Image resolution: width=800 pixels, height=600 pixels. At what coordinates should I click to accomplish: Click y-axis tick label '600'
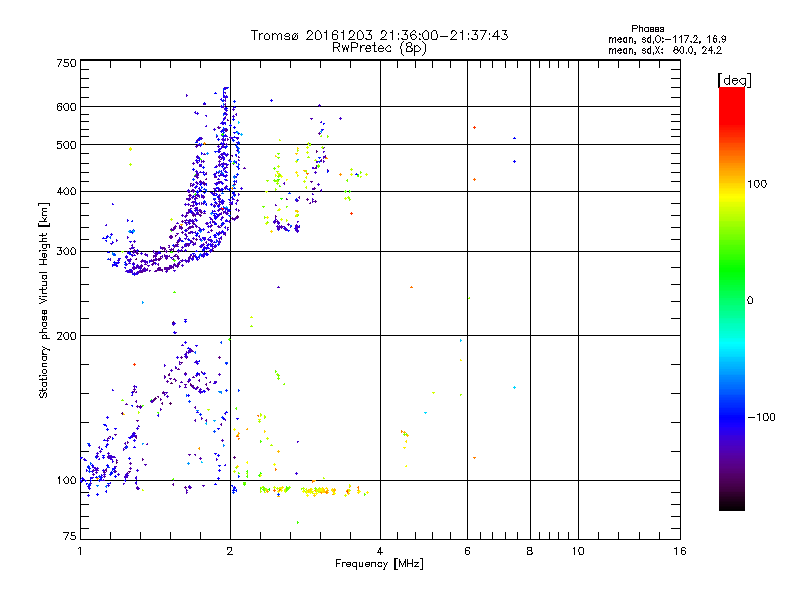(x=66, y=107)
